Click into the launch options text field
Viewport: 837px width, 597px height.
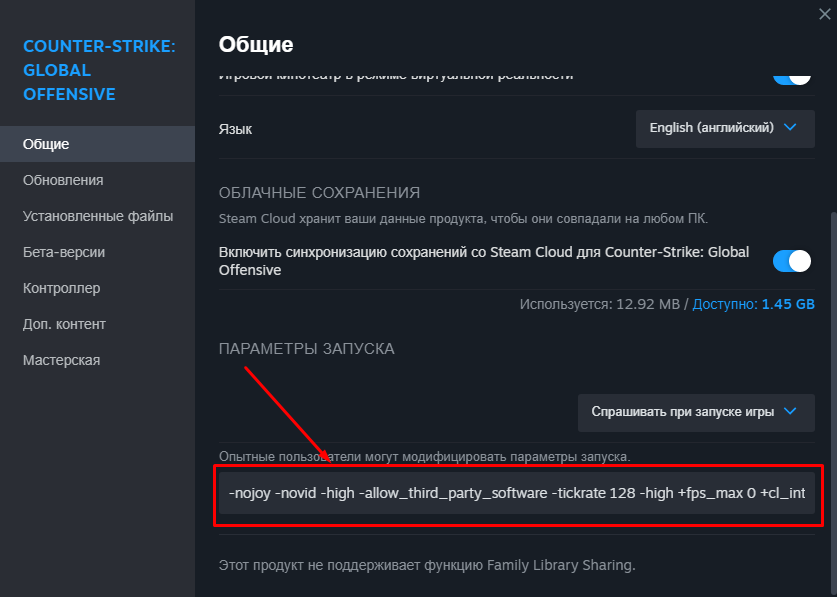click(x=518, y=493)
